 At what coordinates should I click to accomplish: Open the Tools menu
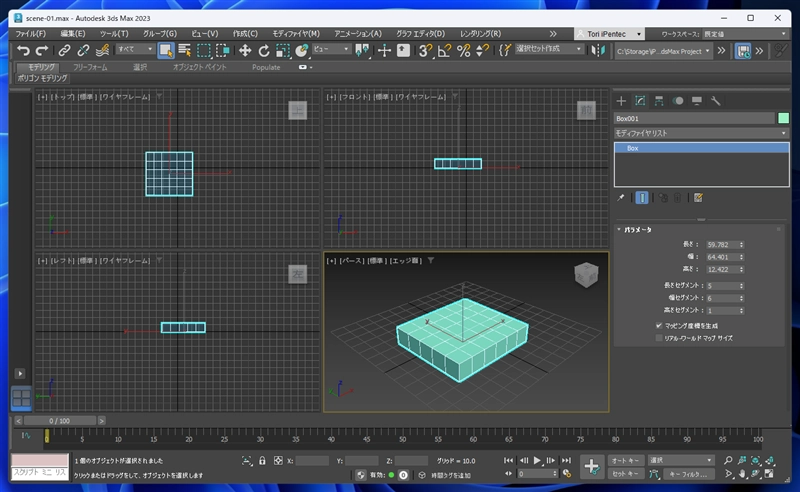click(x=114, y=34)
